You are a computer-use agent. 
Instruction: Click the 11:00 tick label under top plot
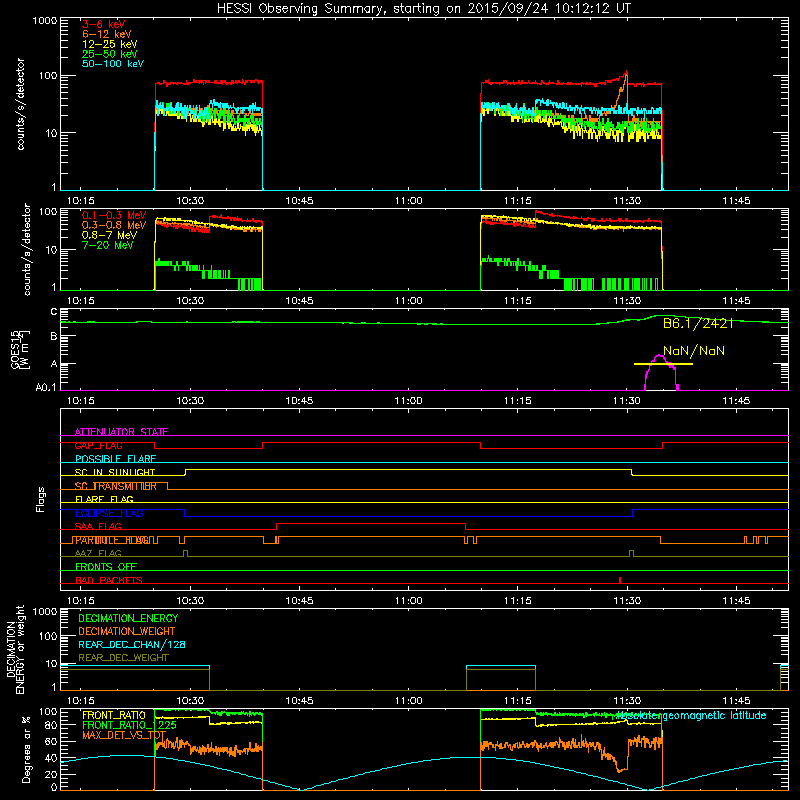click(409, 201)
